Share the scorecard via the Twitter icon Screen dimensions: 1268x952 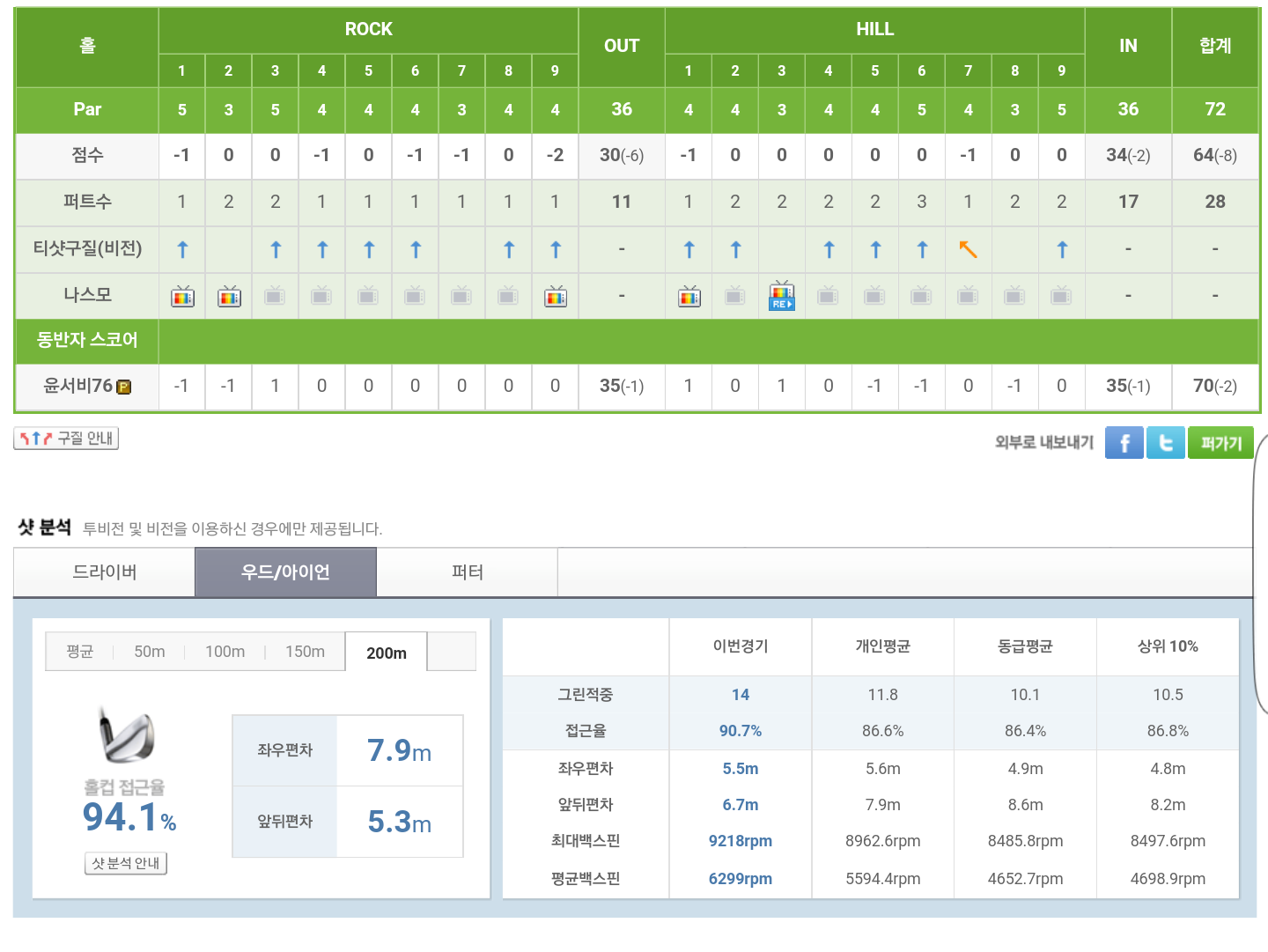[x=1165, y=443]
